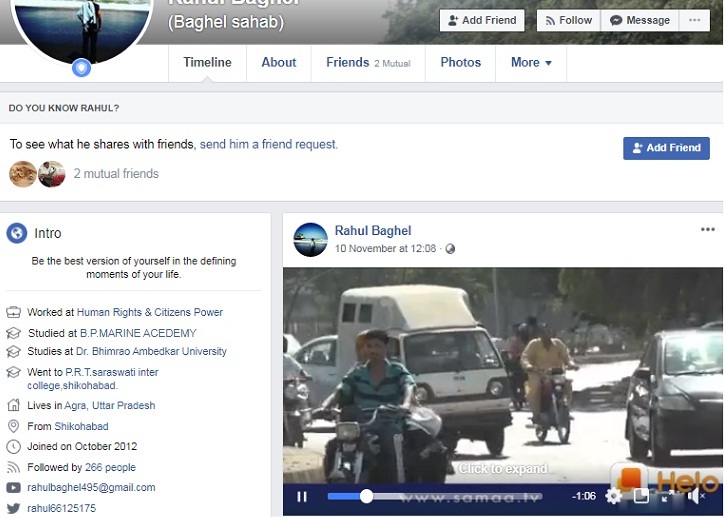This screenshot has height=521, width=724.
Task: Open the second mutual friend avatar
Action: tap(51, 174)
